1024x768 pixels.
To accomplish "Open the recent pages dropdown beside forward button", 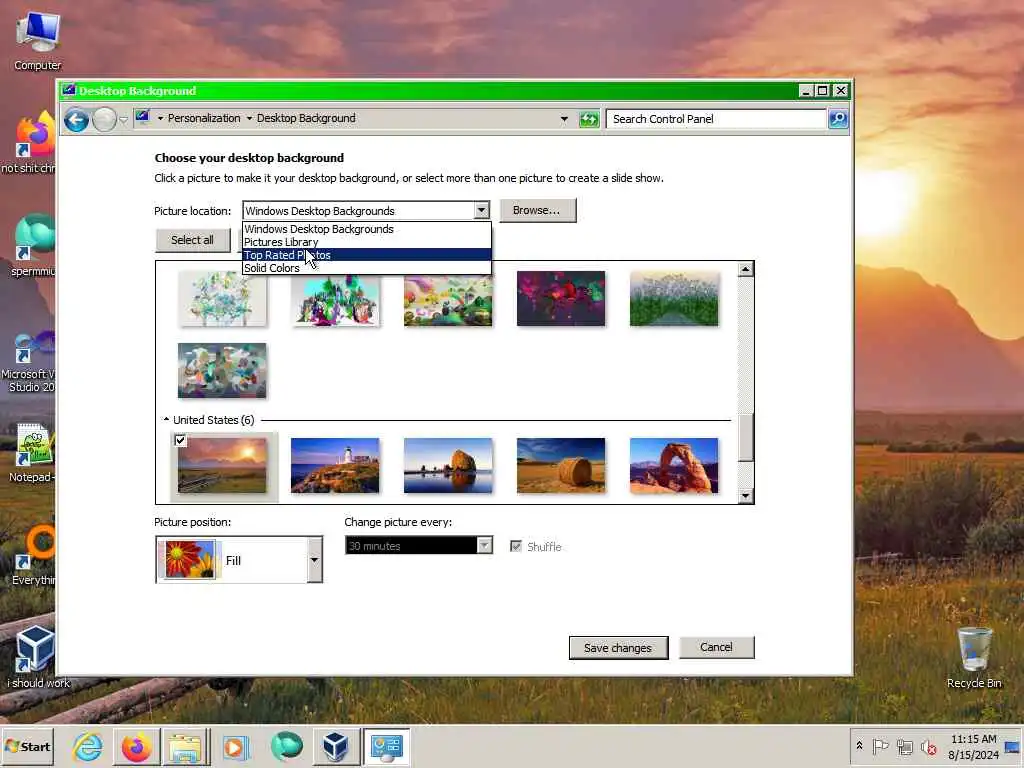I will click(x=123, y=120).
